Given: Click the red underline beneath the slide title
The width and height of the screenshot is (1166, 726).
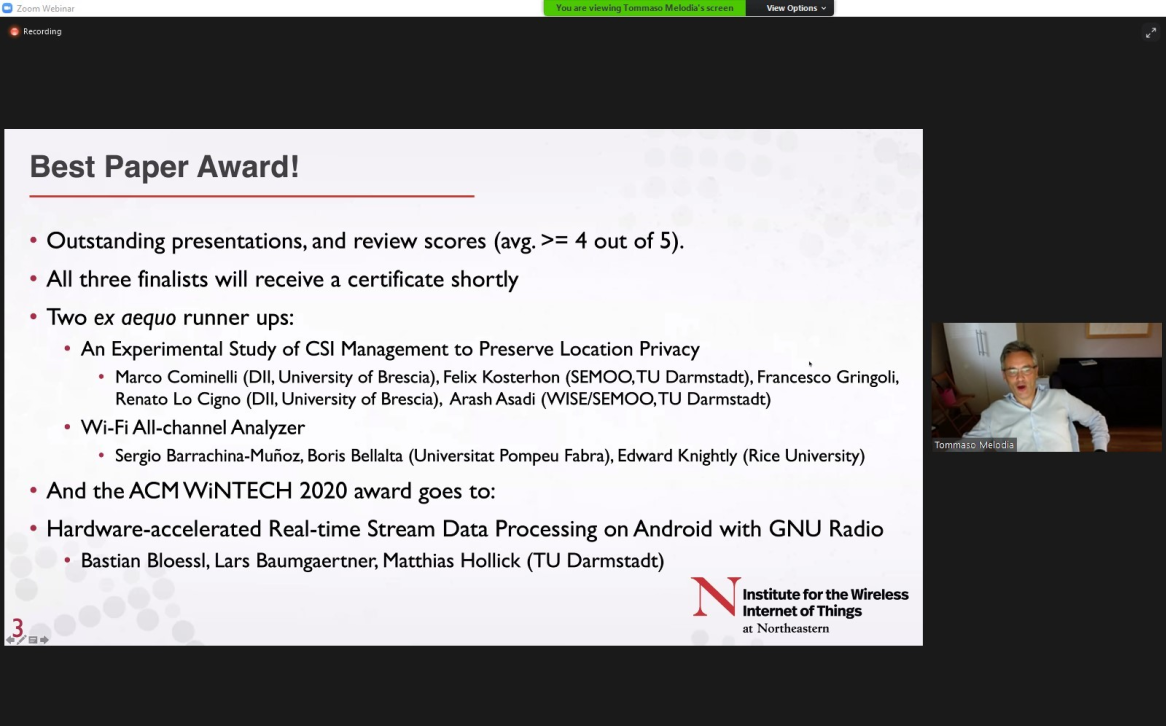Looking at the screenshot, I should (250, 190).
